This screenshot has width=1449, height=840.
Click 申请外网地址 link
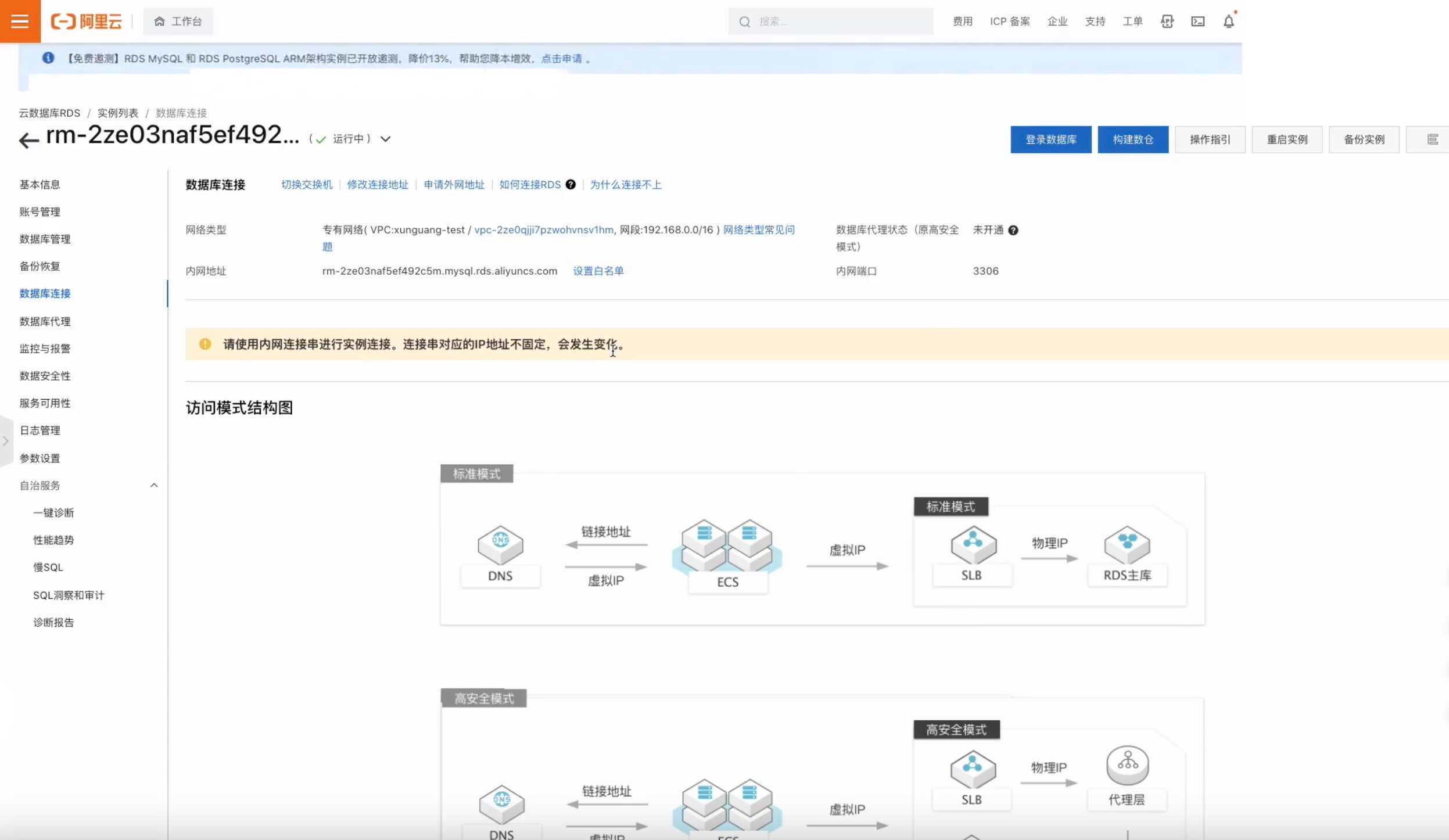pyautogui.click(x=454, y=185)
